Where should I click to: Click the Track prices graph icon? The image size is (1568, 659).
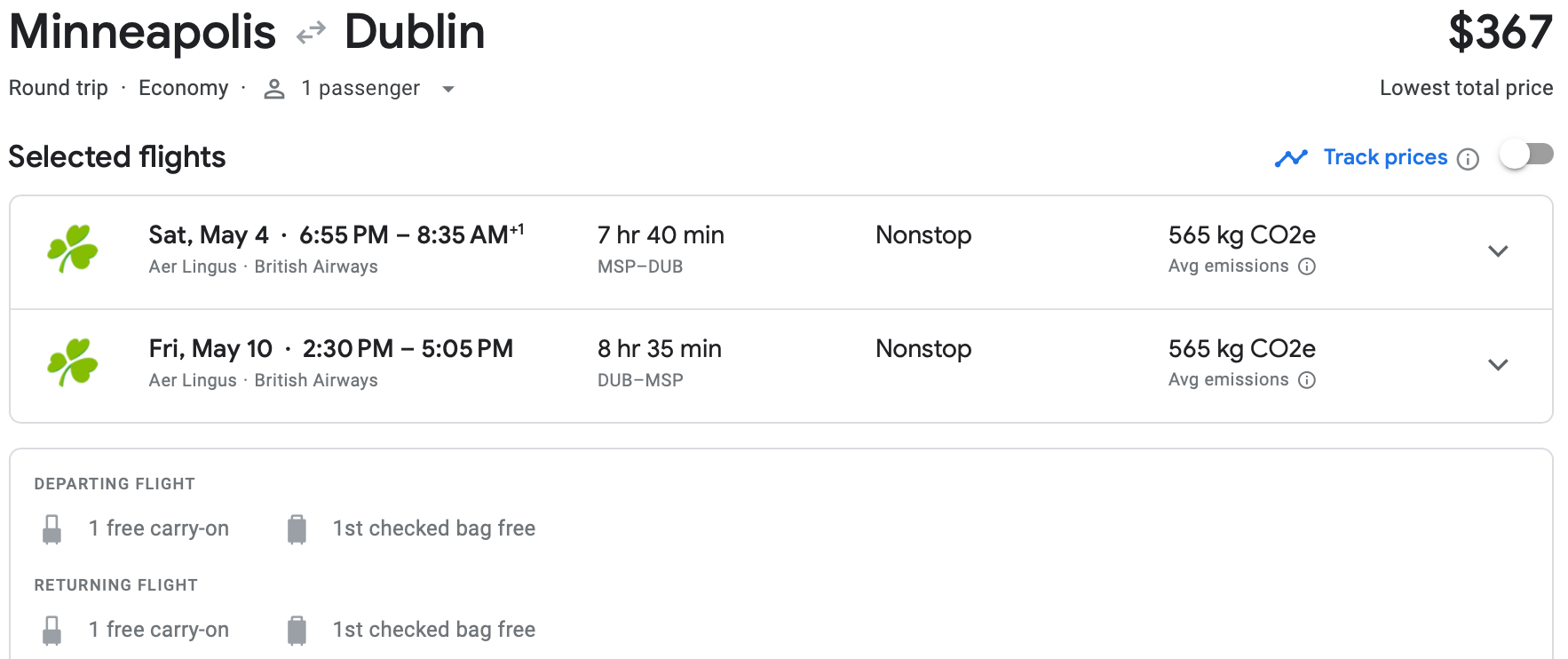[1291, 158]
